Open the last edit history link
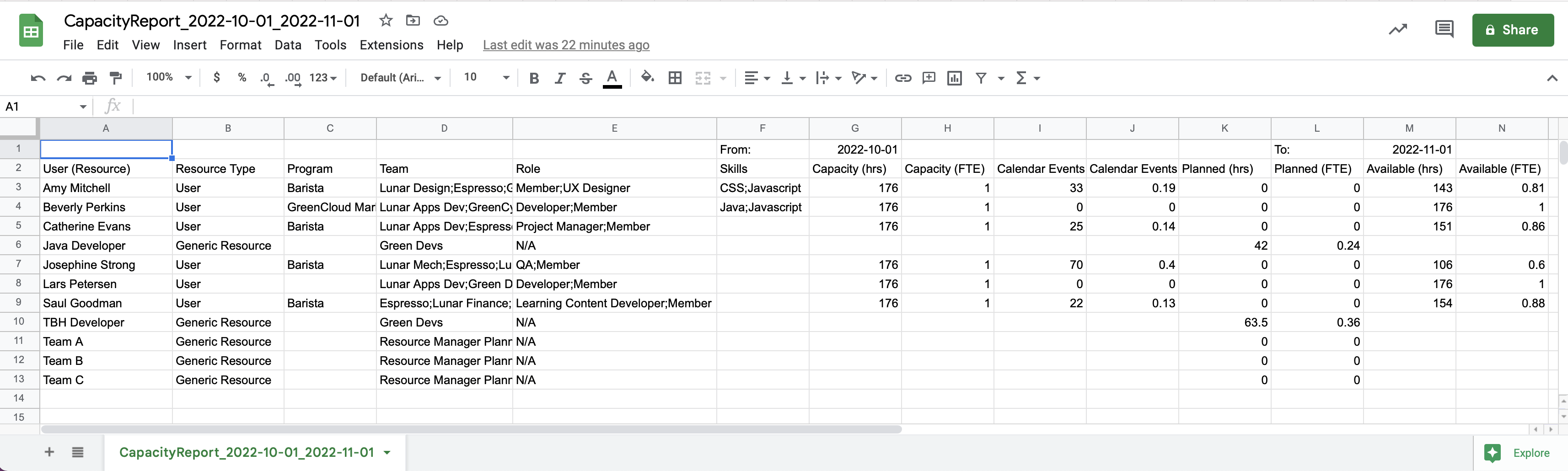The image size is (1568, 471). pos(565,45)
